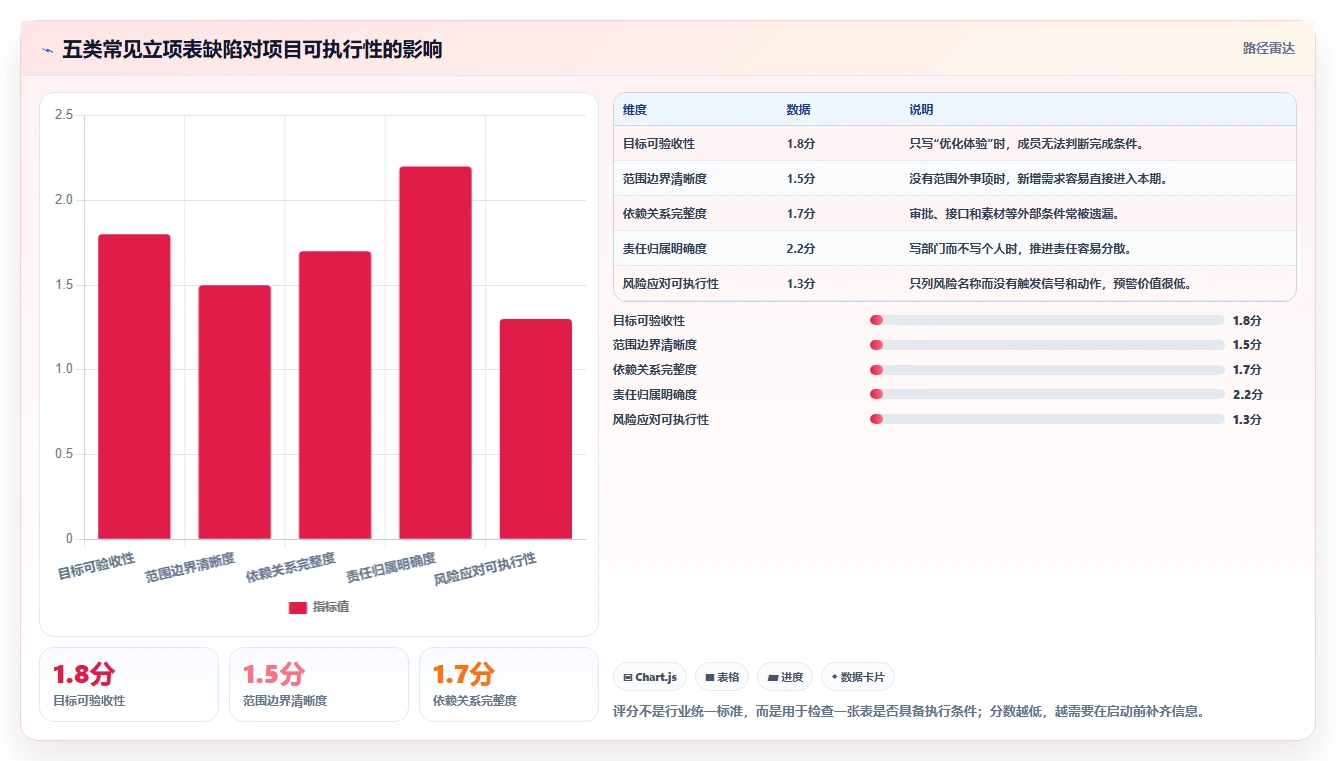Select the 范围边界清晰度 table row cell
This screenshot has height=761, width=1336.
coord(665,179)
